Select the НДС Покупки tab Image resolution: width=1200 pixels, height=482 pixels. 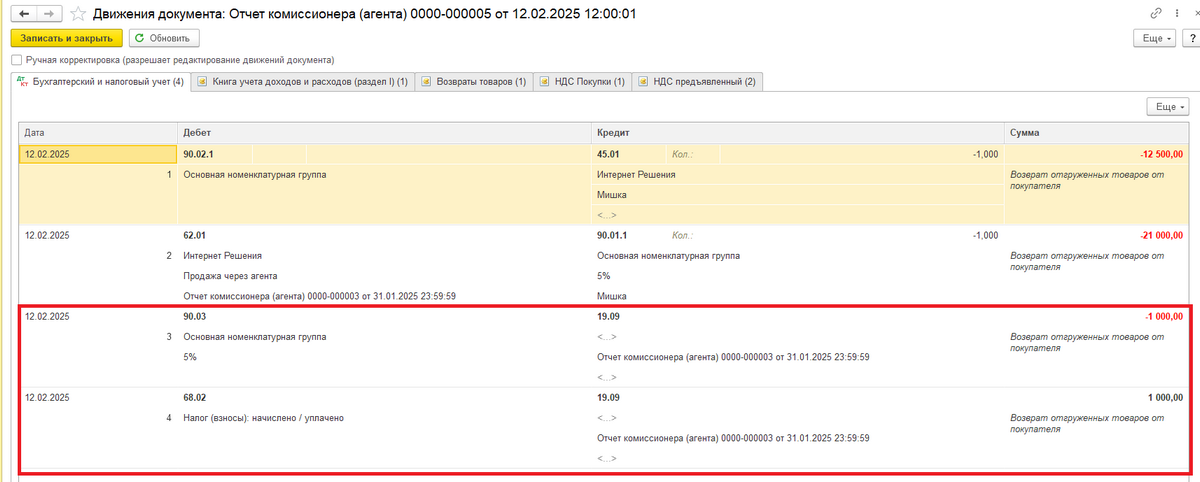click(582, 82)
